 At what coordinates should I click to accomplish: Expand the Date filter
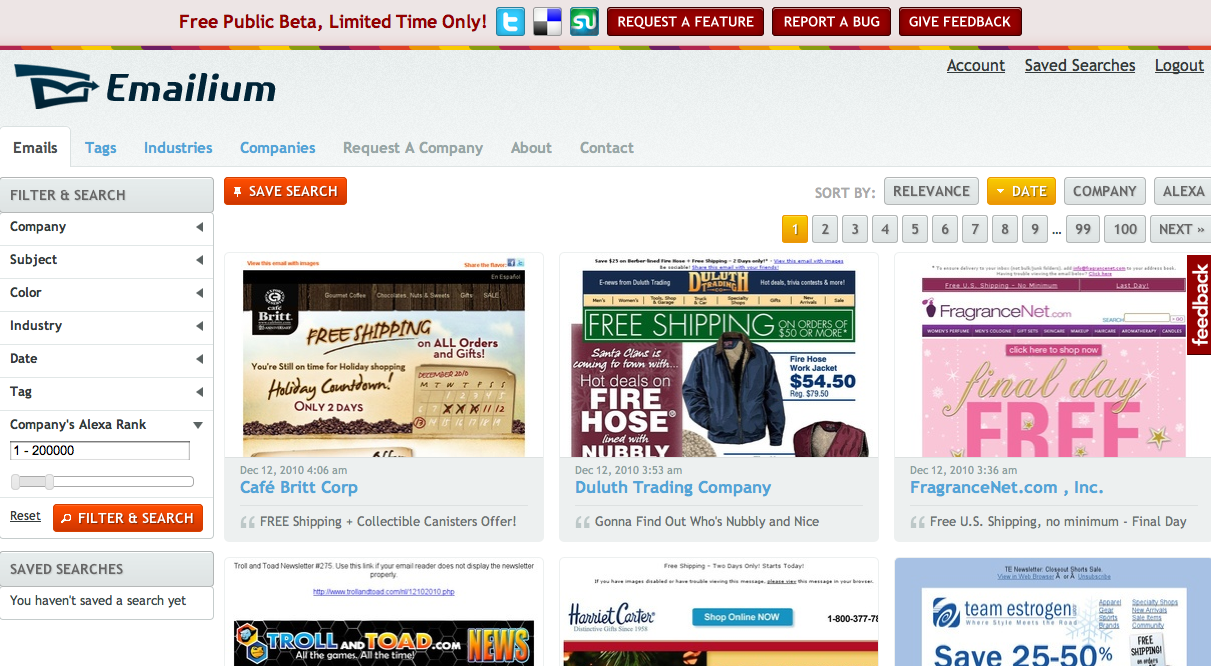pos(107,359)
